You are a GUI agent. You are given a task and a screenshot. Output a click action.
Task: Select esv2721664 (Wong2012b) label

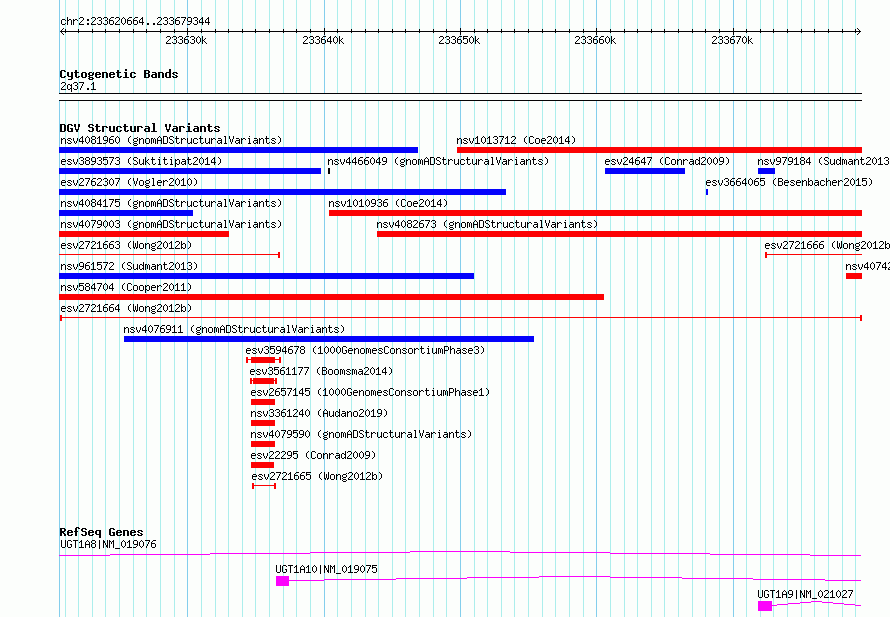pyautogui.click(x=126, y=308)
